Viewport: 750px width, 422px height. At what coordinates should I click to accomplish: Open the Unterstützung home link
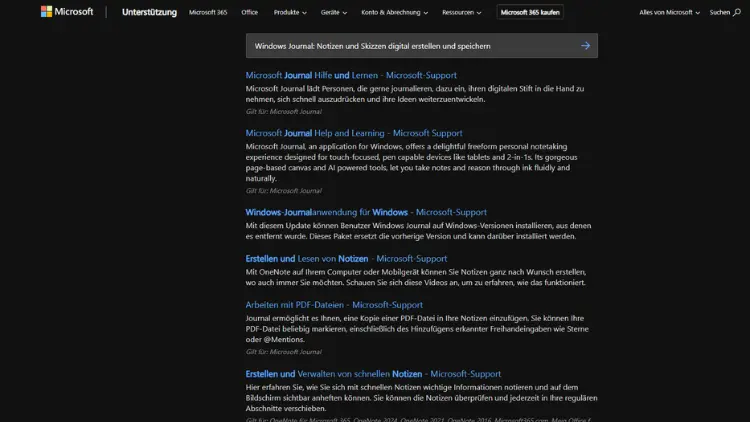click(149, 12)
